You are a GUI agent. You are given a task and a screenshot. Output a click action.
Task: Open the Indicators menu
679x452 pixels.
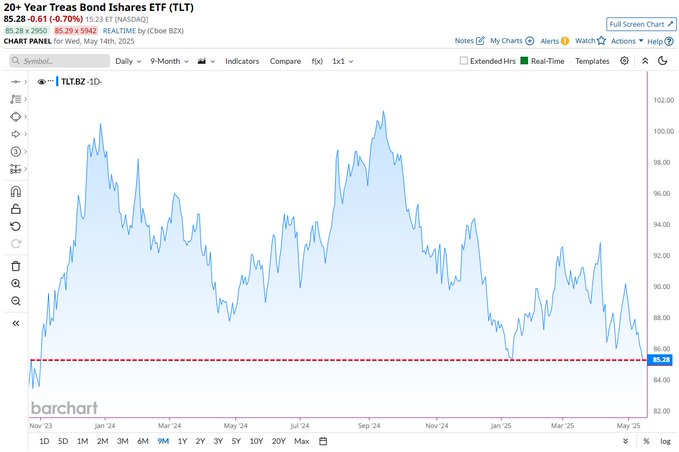click(x=242, y=61)
